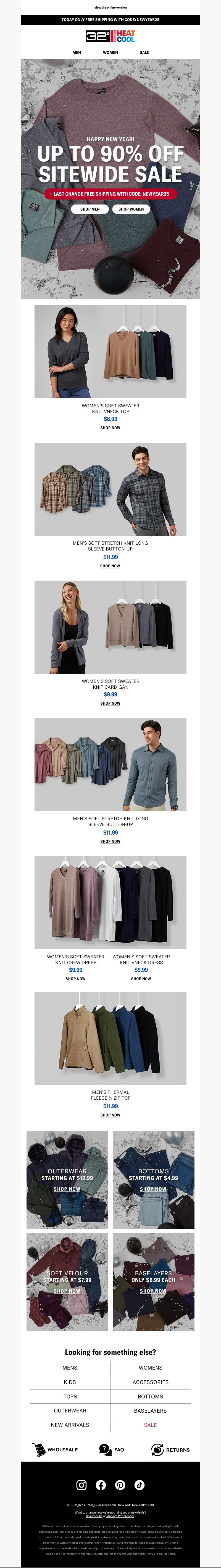Select MEN in the top navigation
Screen dimensions: 221x1568
click(x=77, y=52)
